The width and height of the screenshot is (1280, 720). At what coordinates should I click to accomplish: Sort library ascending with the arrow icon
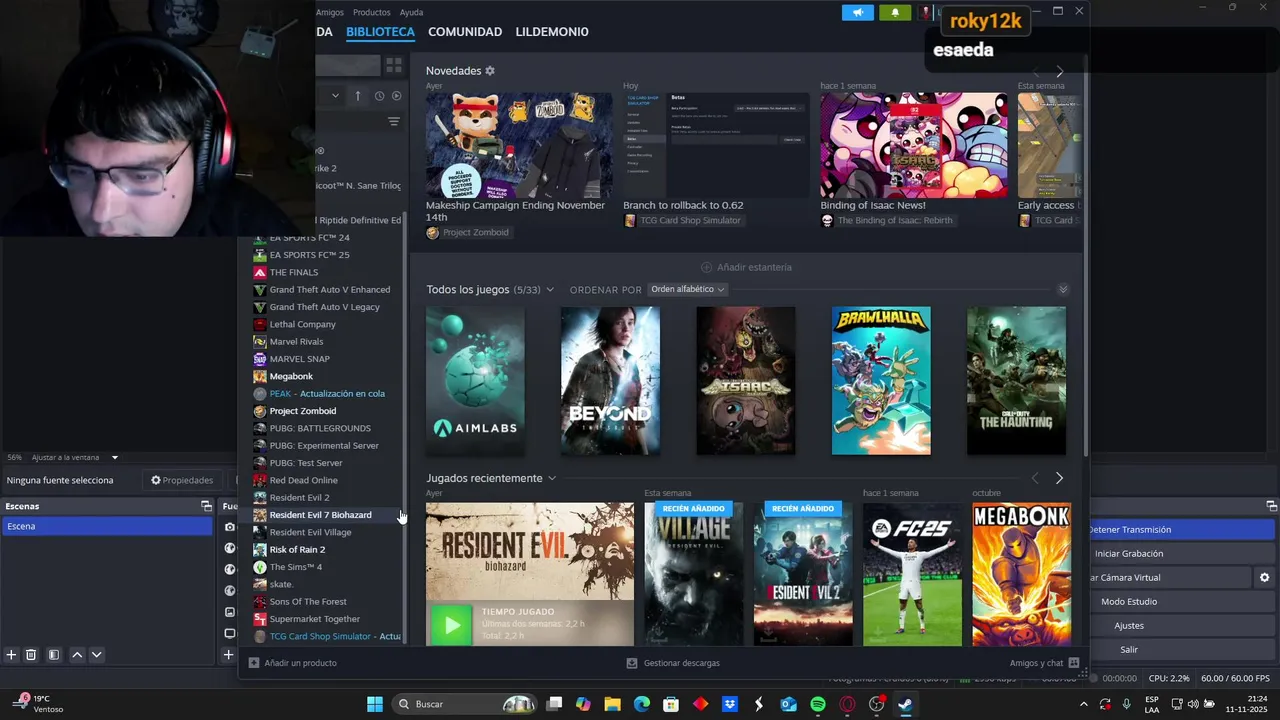[359, 96]
